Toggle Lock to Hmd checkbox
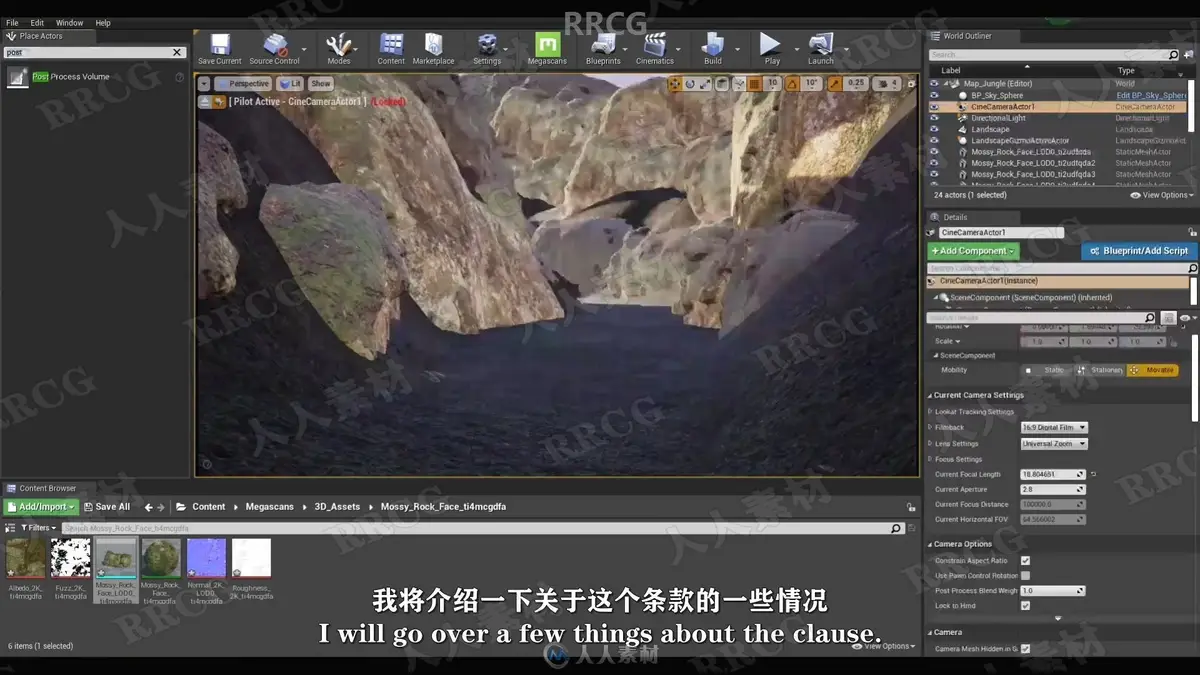This screenshot has width=1200, height=675. pos(1025,606)
